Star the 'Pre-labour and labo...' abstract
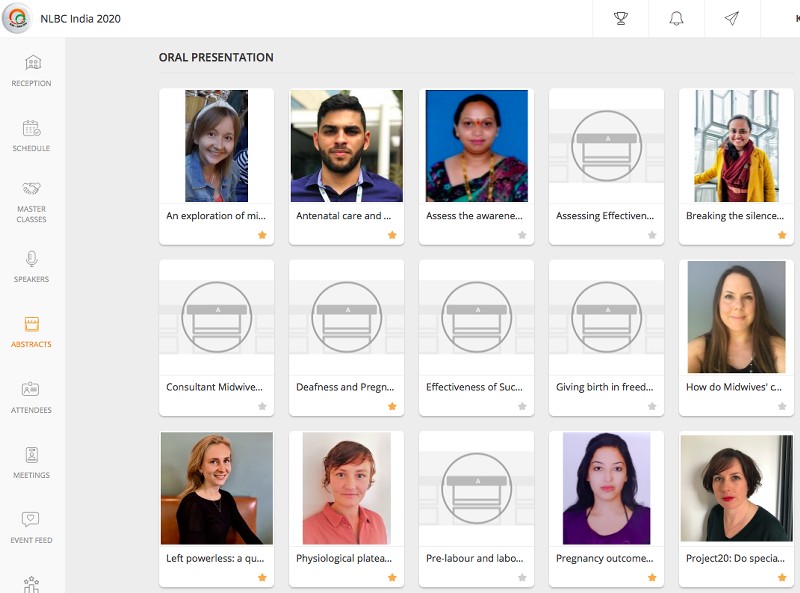This screenshot has height=593, width=800. (x=522, y=577)
